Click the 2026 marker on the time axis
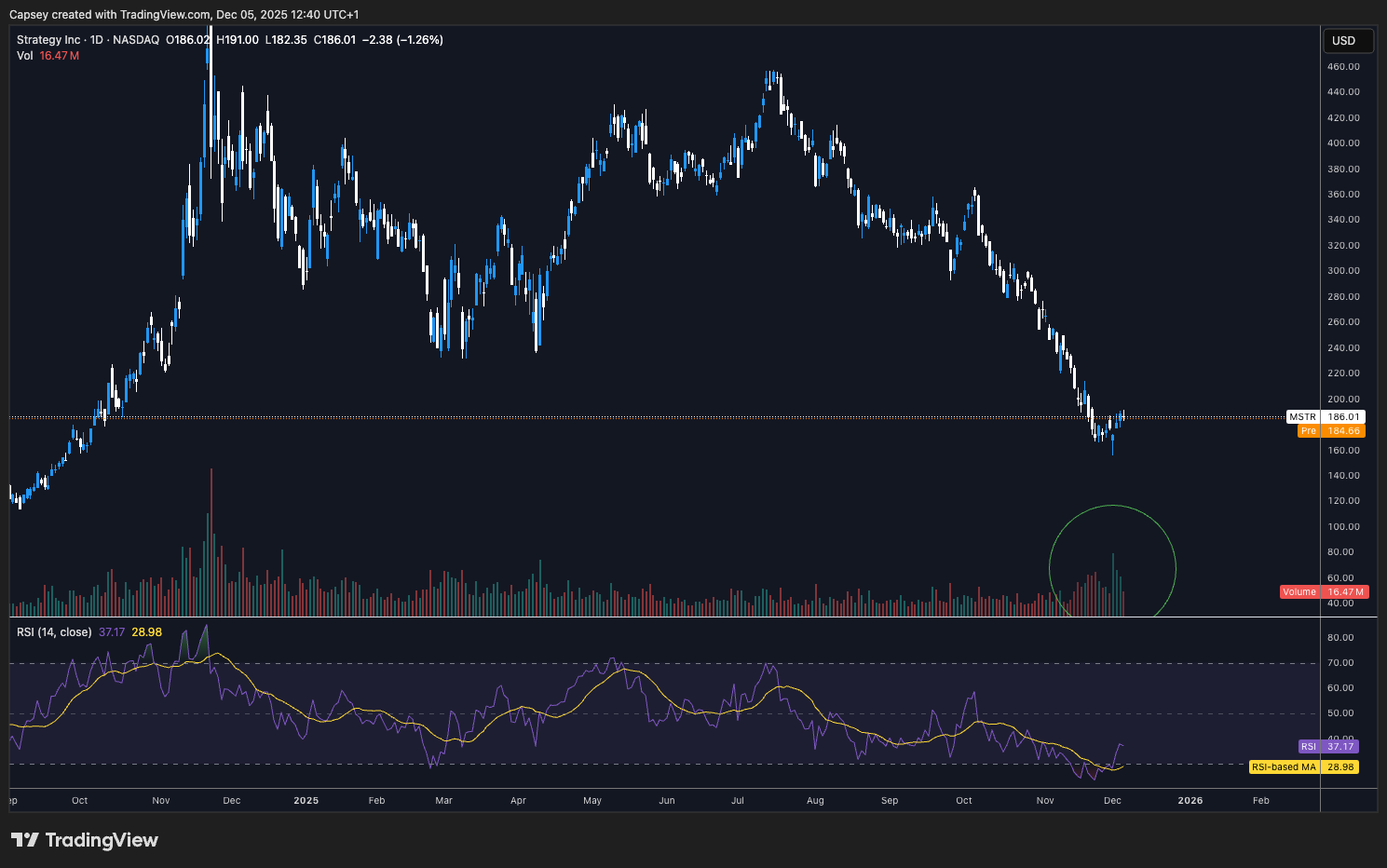This screenshot has height=868, width=1387. coord(1190,800)
